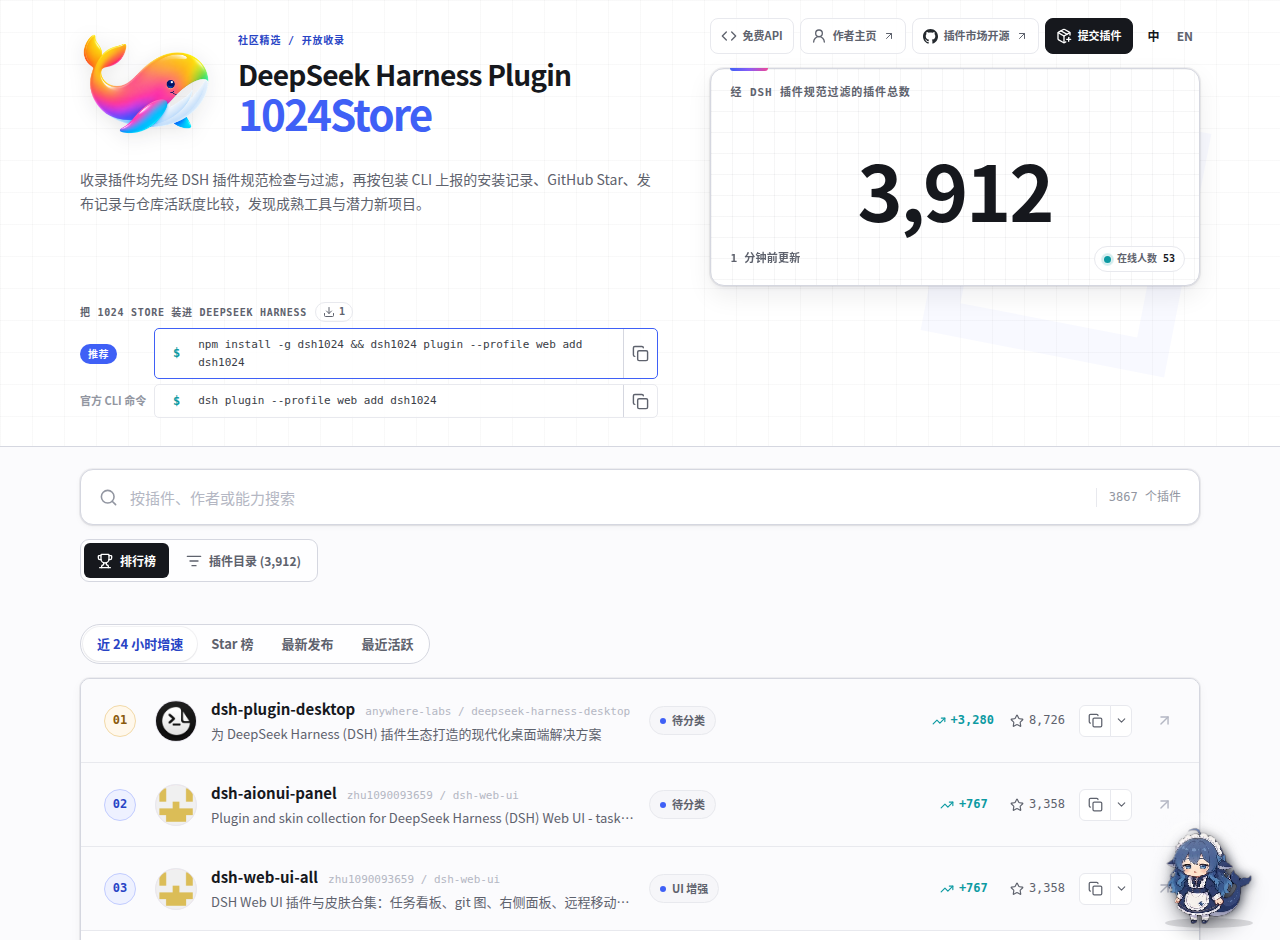Screen dimensions: 1280x940
Task: Click the 8,726 star count
Action: click(1047, 720)
